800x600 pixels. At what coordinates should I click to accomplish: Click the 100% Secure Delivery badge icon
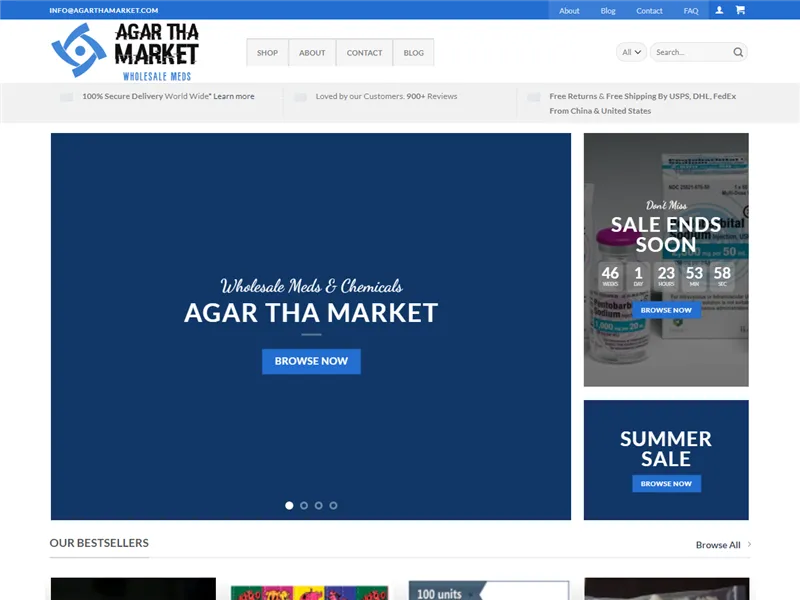(66, 97)
